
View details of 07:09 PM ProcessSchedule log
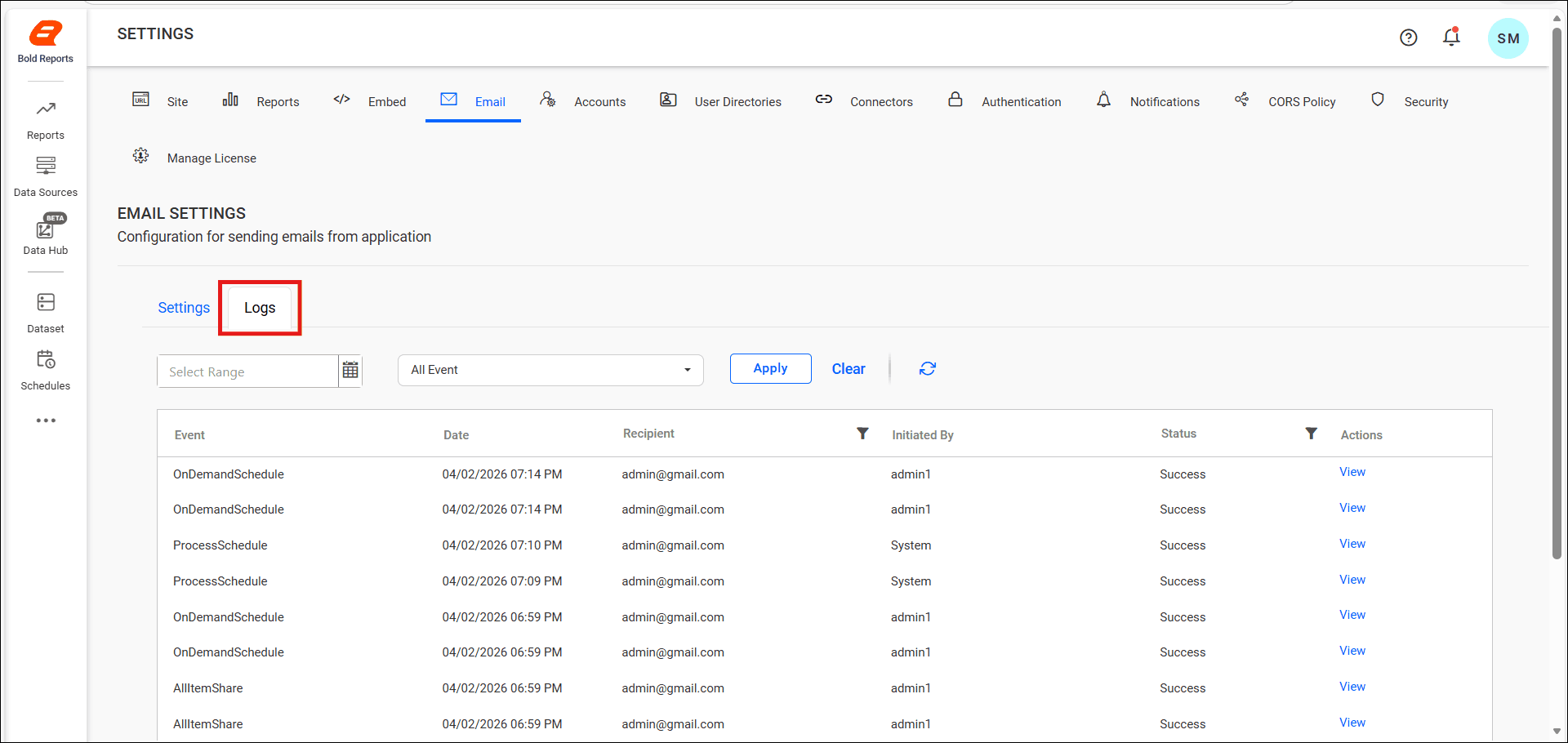pyautogui.click(x=1352, y=580)
